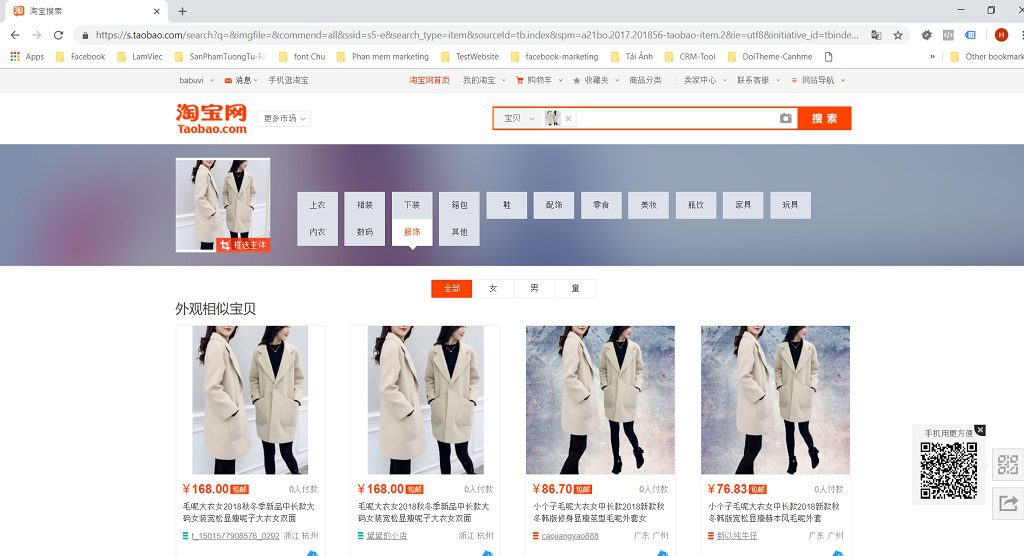Open the Apps bookmarks shortcut
This screenshot has width=1024, height=556.
tap(27, 57)
